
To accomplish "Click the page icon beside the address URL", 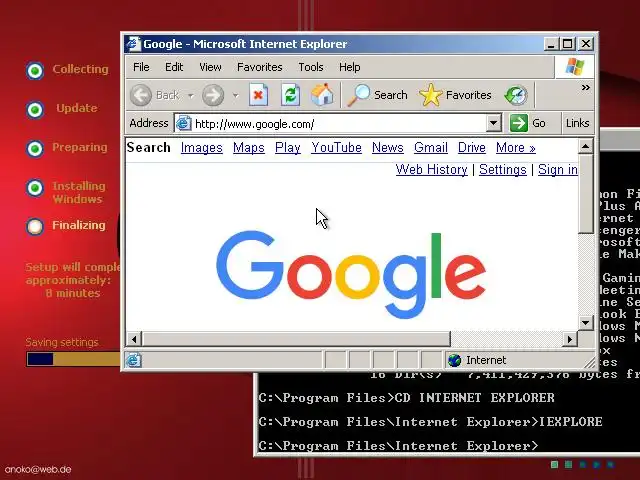I will [x=184, y=123].
